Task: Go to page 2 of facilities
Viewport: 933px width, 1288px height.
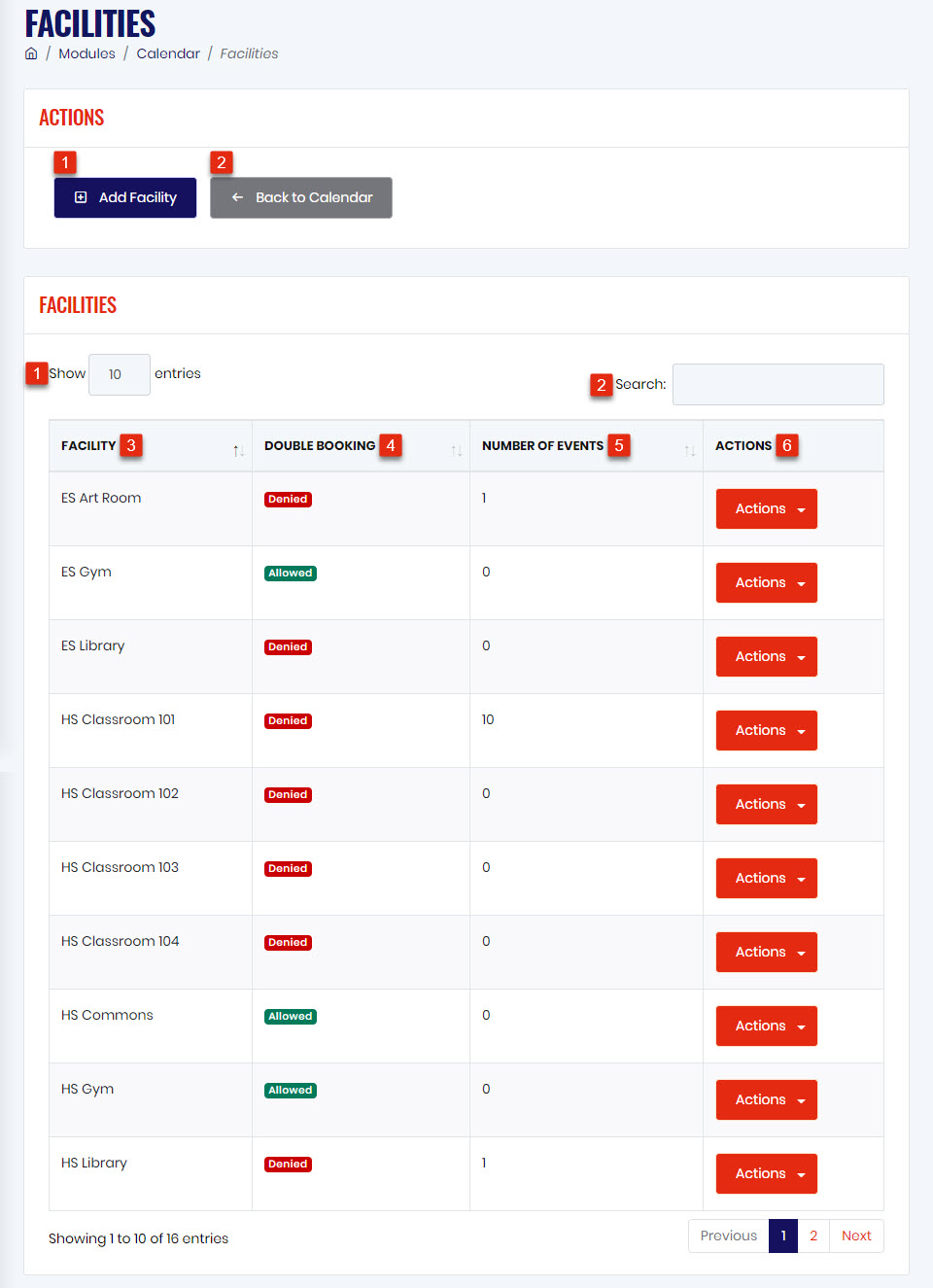Action: click(x=813, y=1236)
